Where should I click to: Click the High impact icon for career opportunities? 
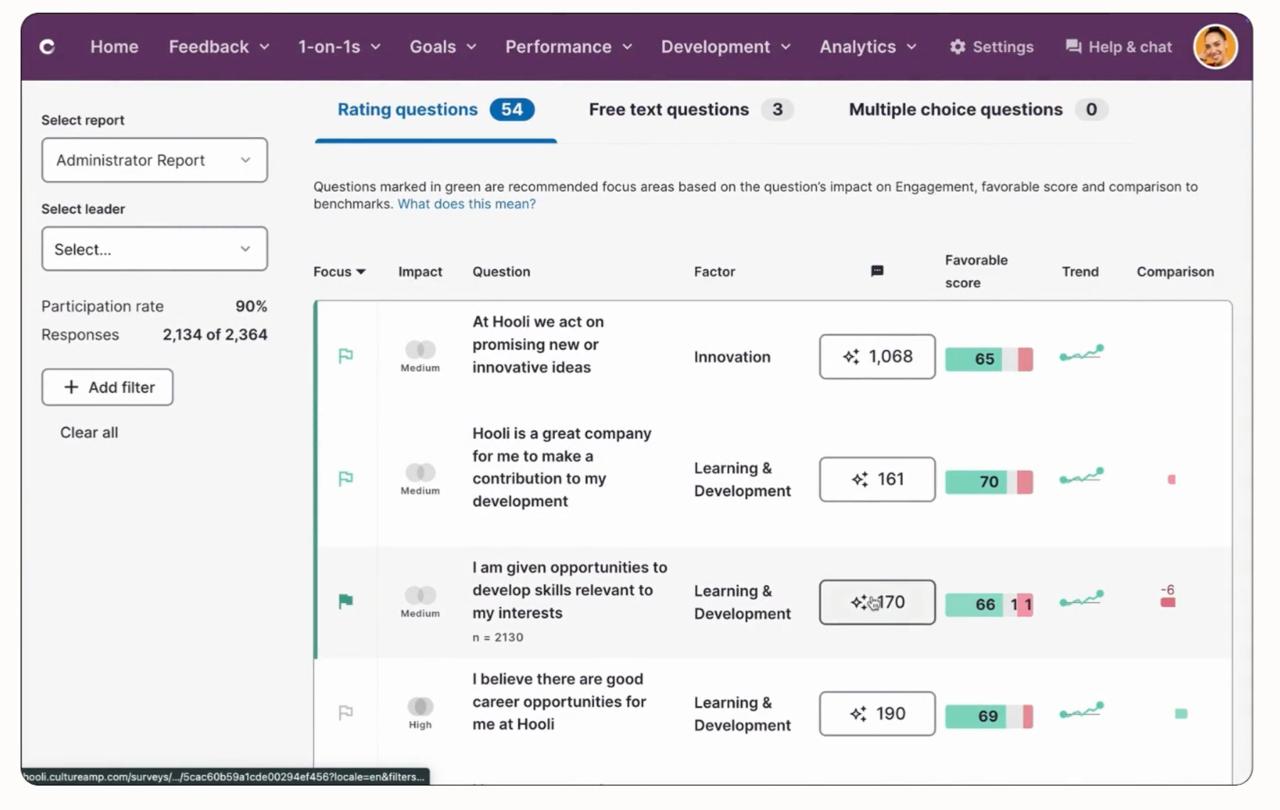click(420, 707)
